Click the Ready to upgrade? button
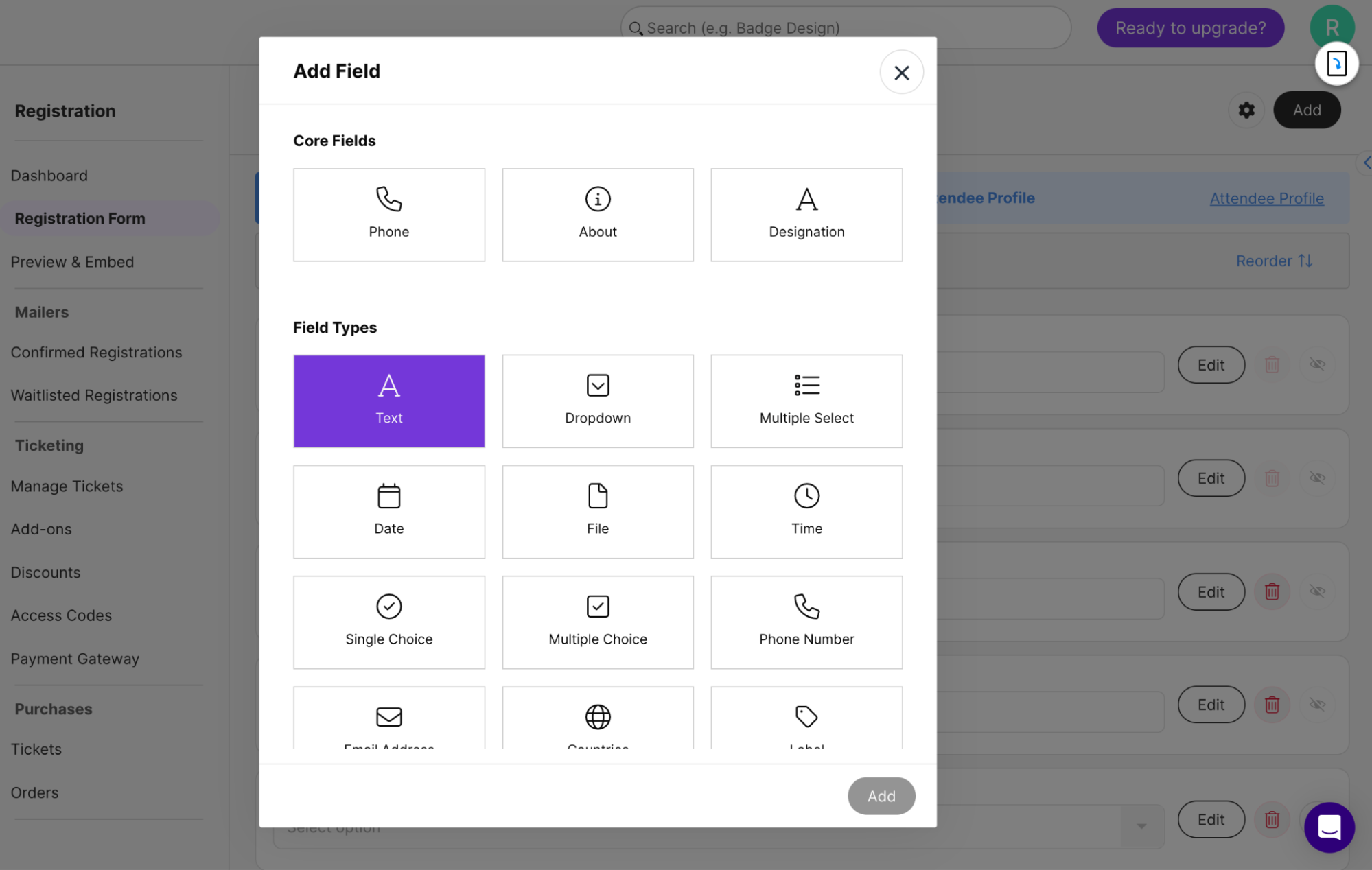 (1190, 28)
